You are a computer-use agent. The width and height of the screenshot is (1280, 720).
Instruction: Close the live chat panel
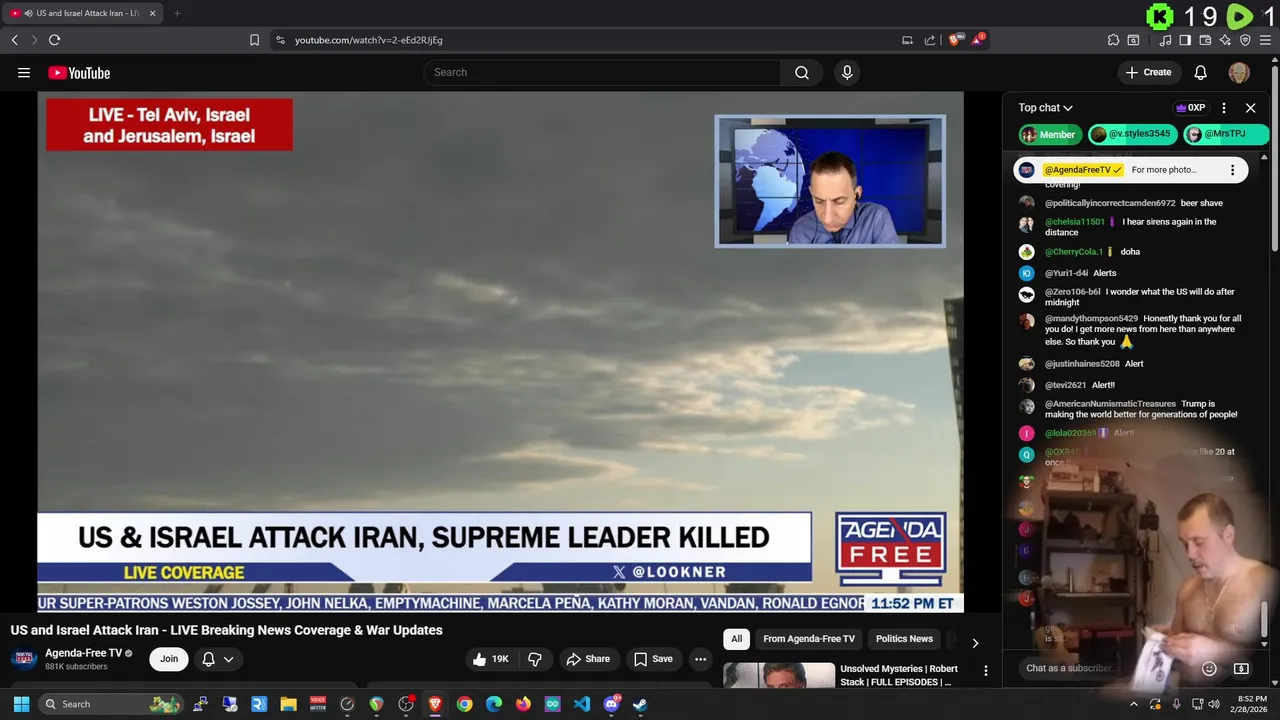point(1250,108)
